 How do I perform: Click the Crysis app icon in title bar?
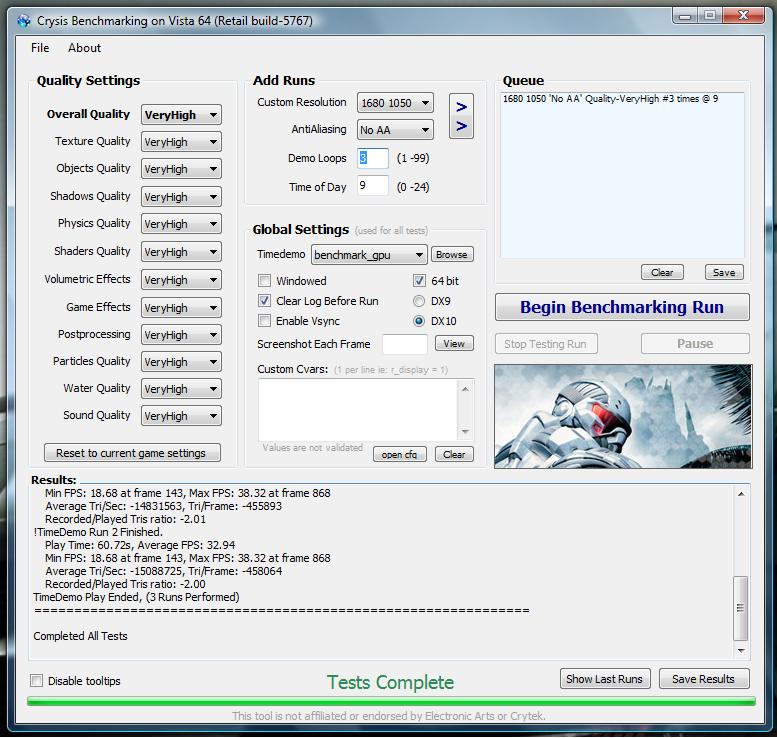(23, 21)
